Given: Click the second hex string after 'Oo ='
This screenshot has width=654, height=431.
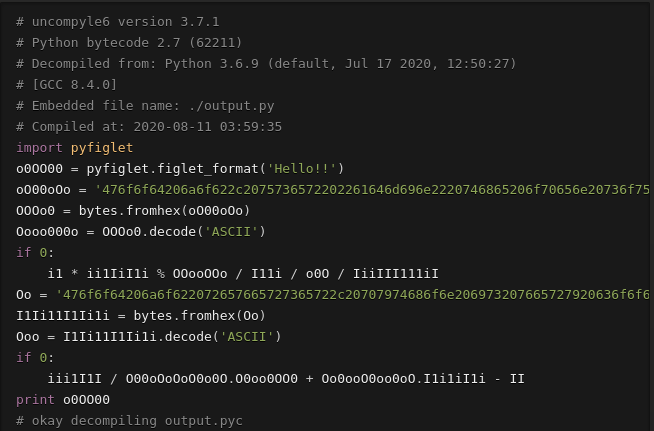Looking at the screenshot, I should (x=353, y=295).
